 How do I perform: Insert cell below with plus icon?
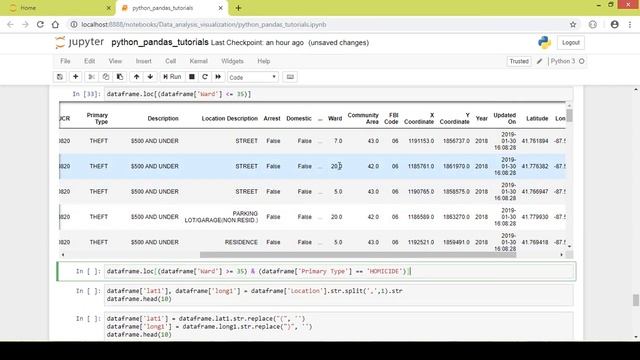(76, 77)
